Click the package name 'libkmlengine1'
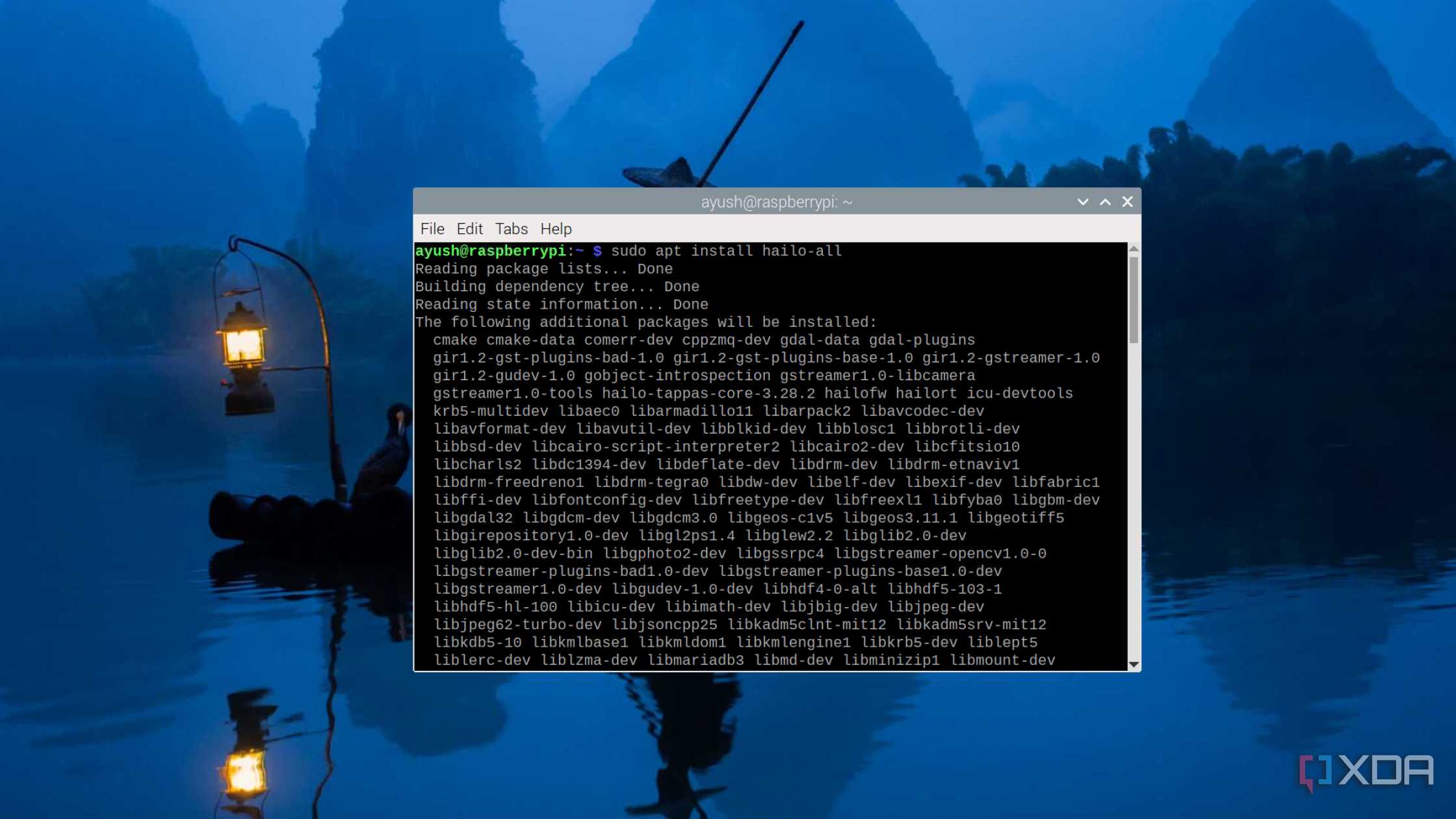The width and height of the screenshot is (1456, 819). (793, 642)
